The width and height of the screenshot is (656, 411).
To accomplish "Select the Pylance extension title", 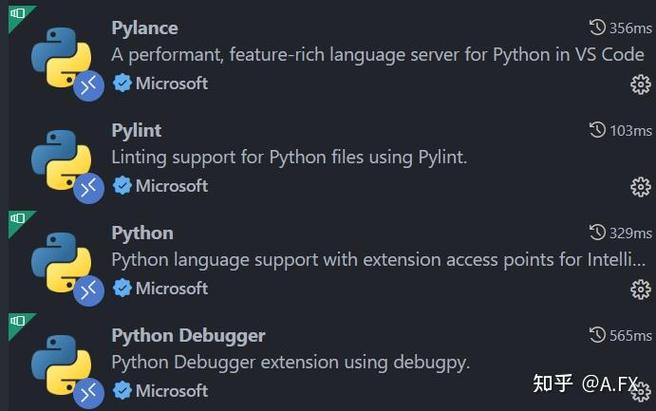I will (x=143, y=28).
